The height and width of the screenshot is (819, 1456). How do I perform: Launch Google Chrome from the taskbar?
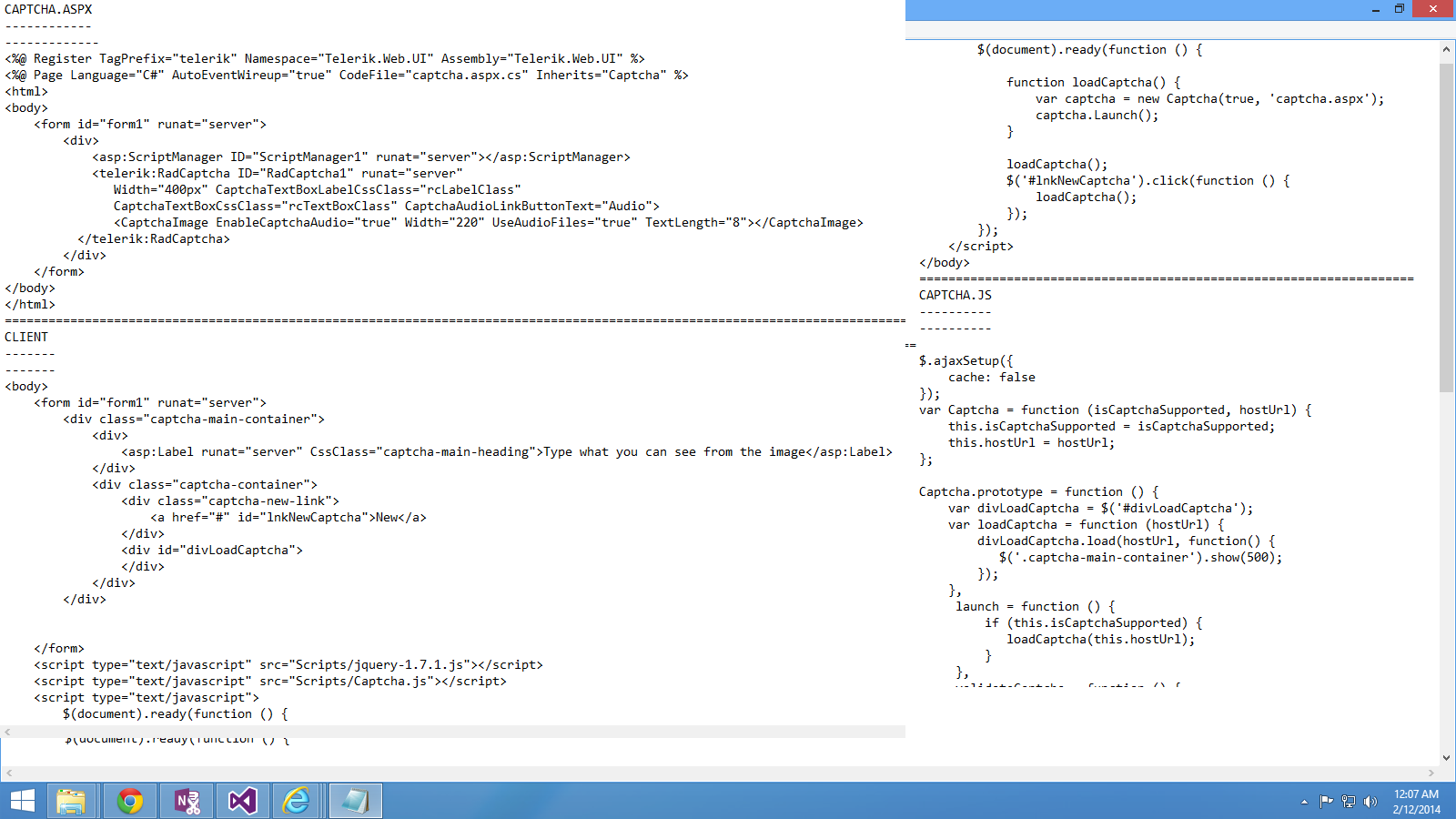click(130, 801)
